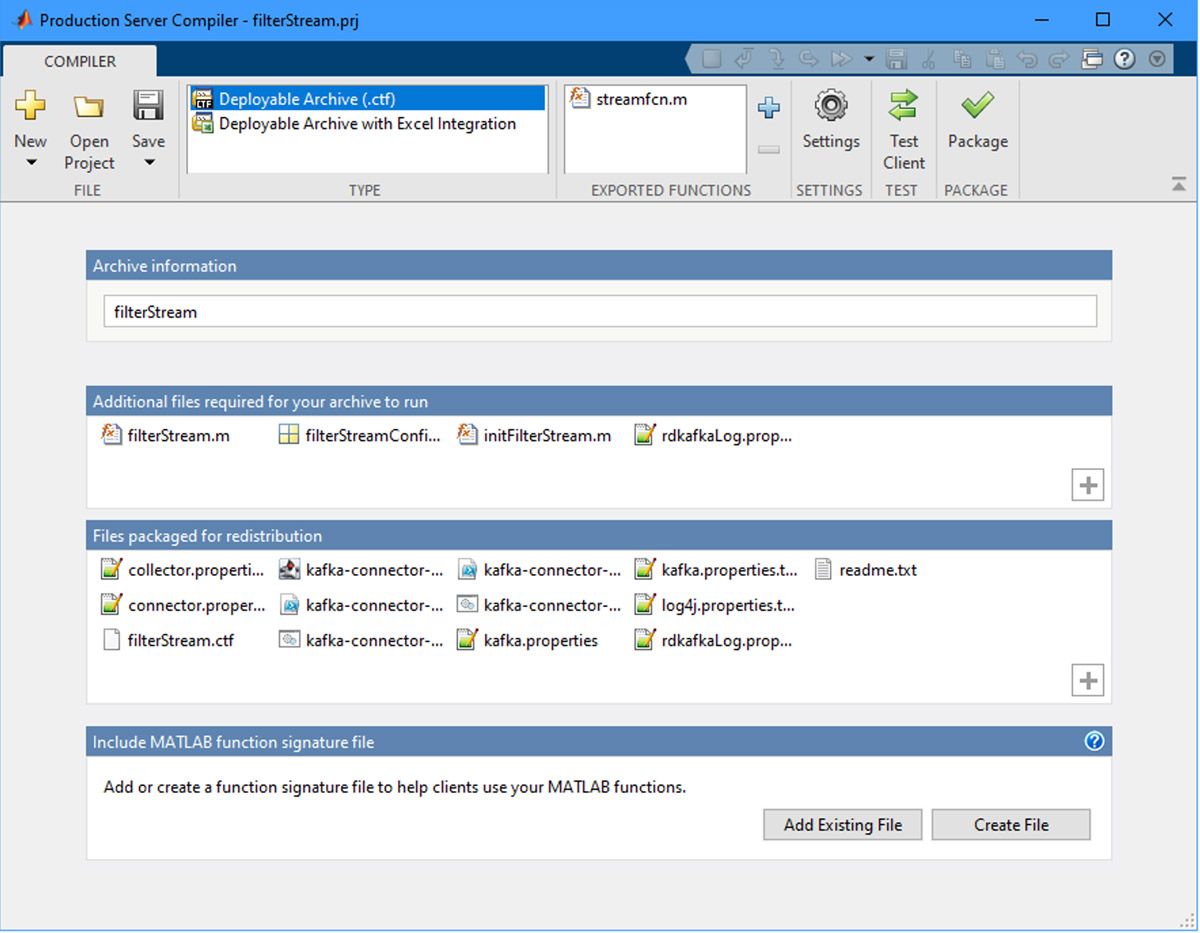Open the Help question mark in the quick access toolbar

click(x=1124, y=58)
